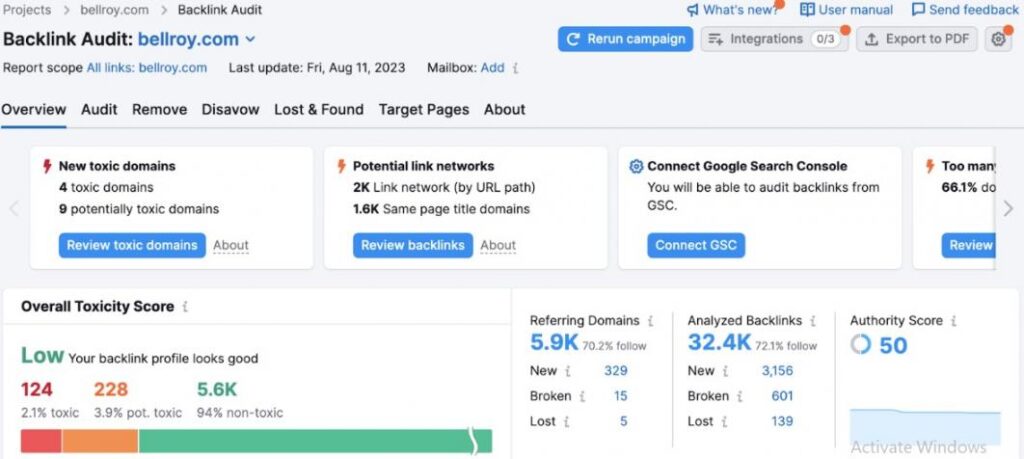This screenshot has height=459, width=1024.
Task: Click info icon beside Referring Domains Lost
Action: (566, 422)
